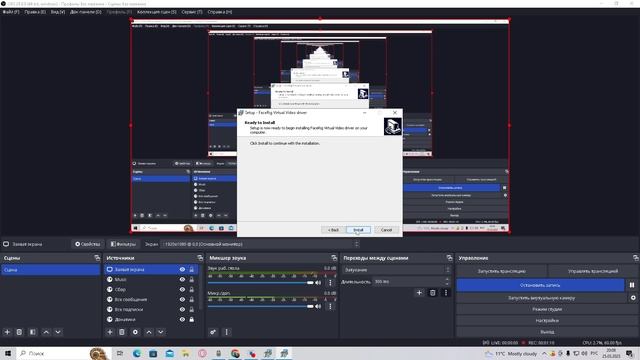Viewport: 640px width, 360px height.
Task: Hide the Music source with its eye icon
Action: (182, 279)
